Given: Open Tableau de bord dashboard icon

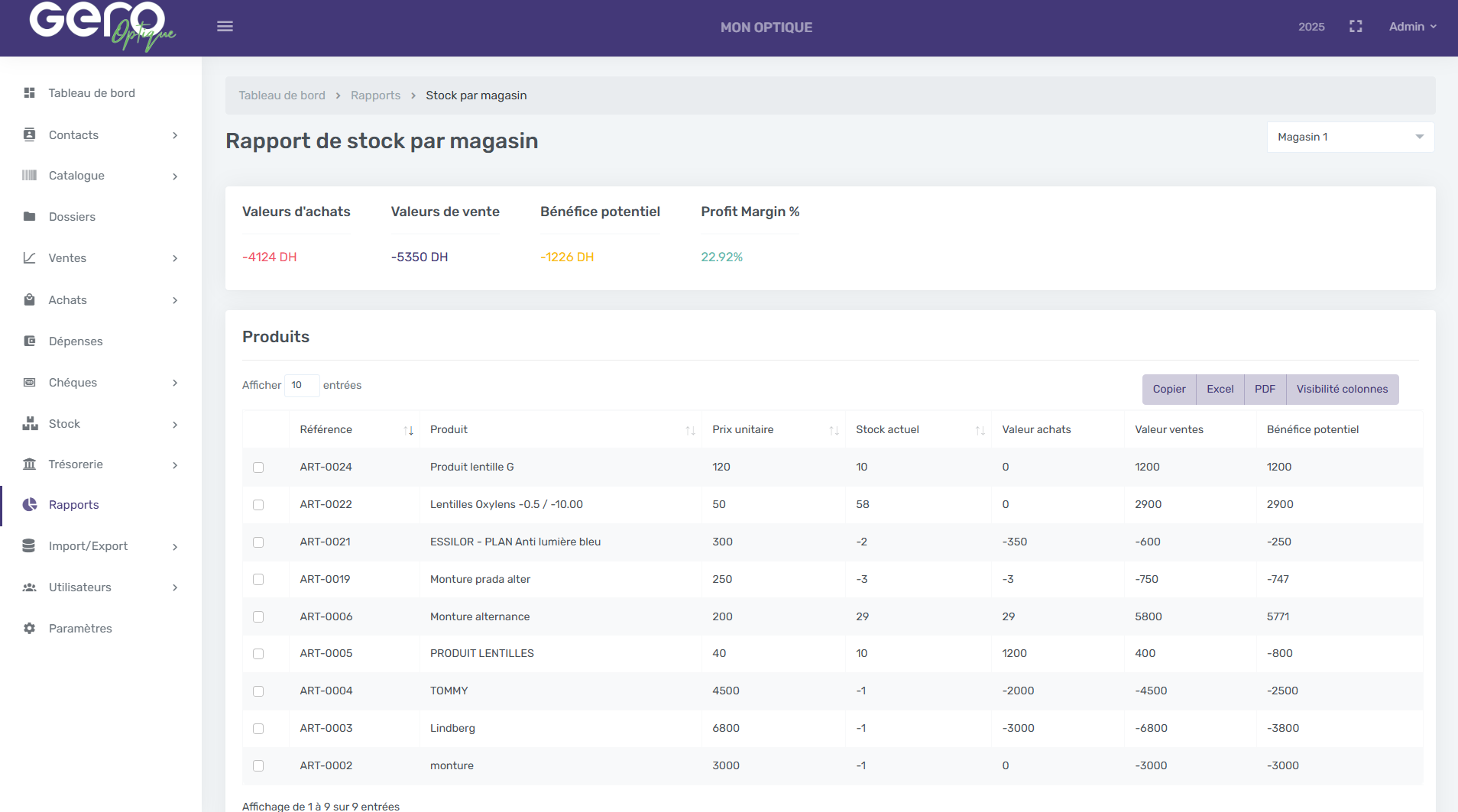Looking at the screenshot, I should [30, 93].
